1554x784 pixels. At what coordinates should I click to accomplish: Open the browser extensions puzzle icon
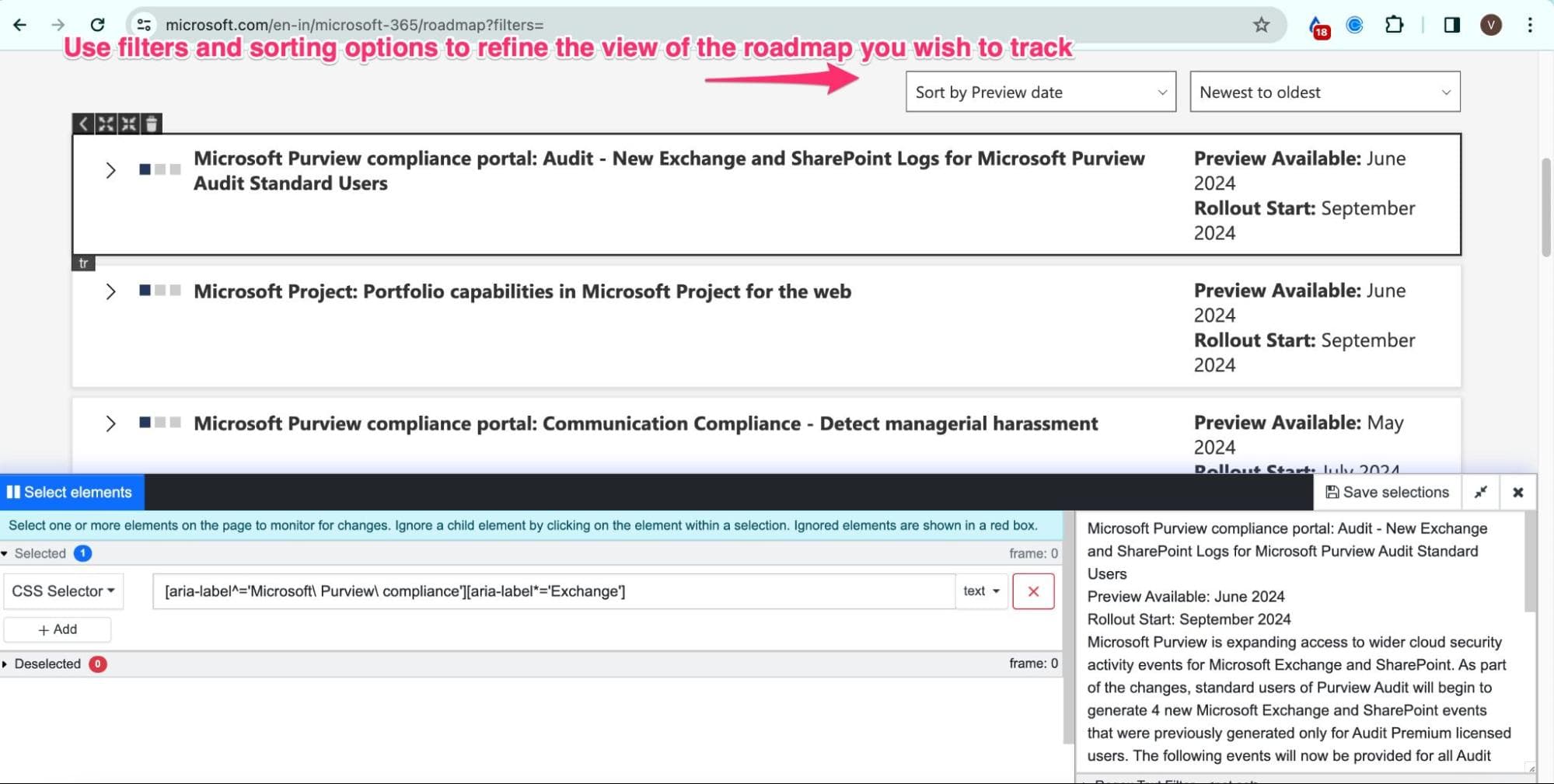click(1394, 25)
